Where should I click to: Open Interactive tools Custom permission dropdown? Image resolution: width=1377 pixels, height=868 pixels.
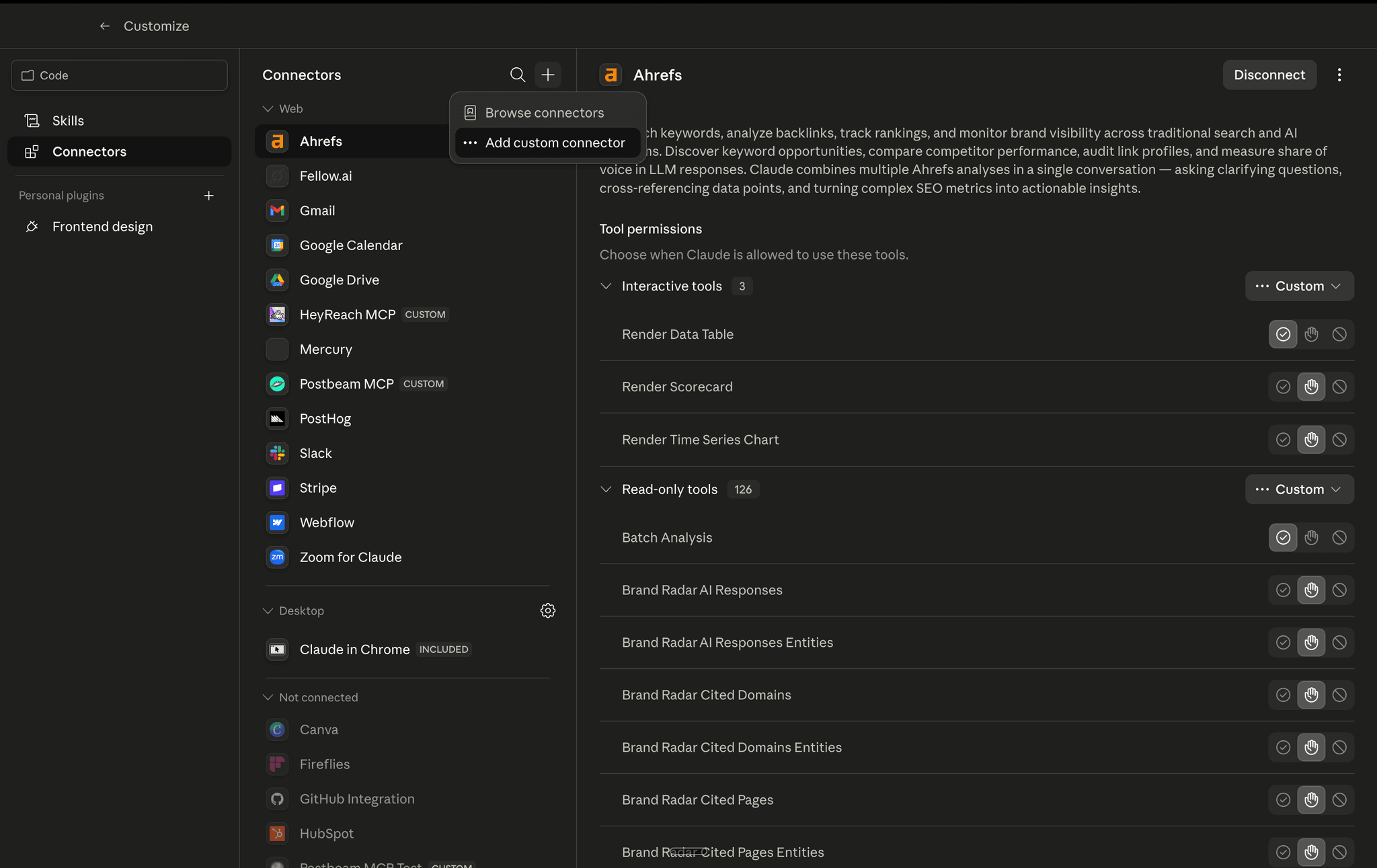pos(1299,286)
